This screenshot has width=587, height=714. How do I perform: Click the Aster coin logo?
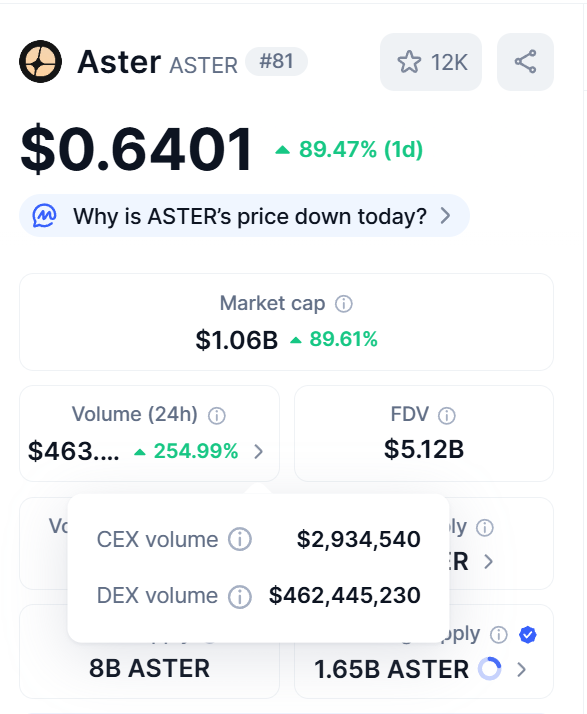click(41, 61)
